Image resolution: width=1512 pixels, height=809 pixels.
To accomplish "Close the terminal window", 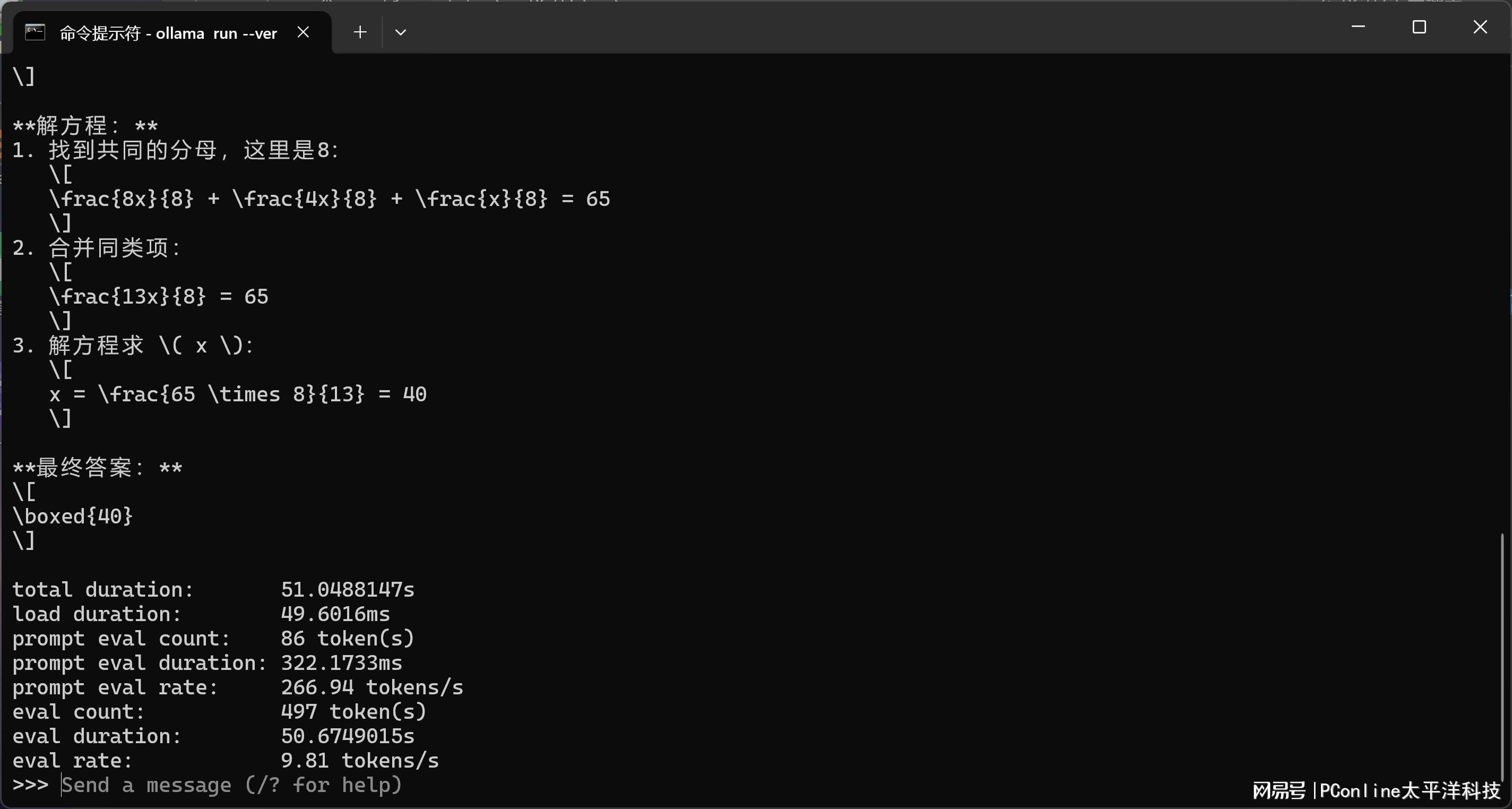I will click(1480, 27).
